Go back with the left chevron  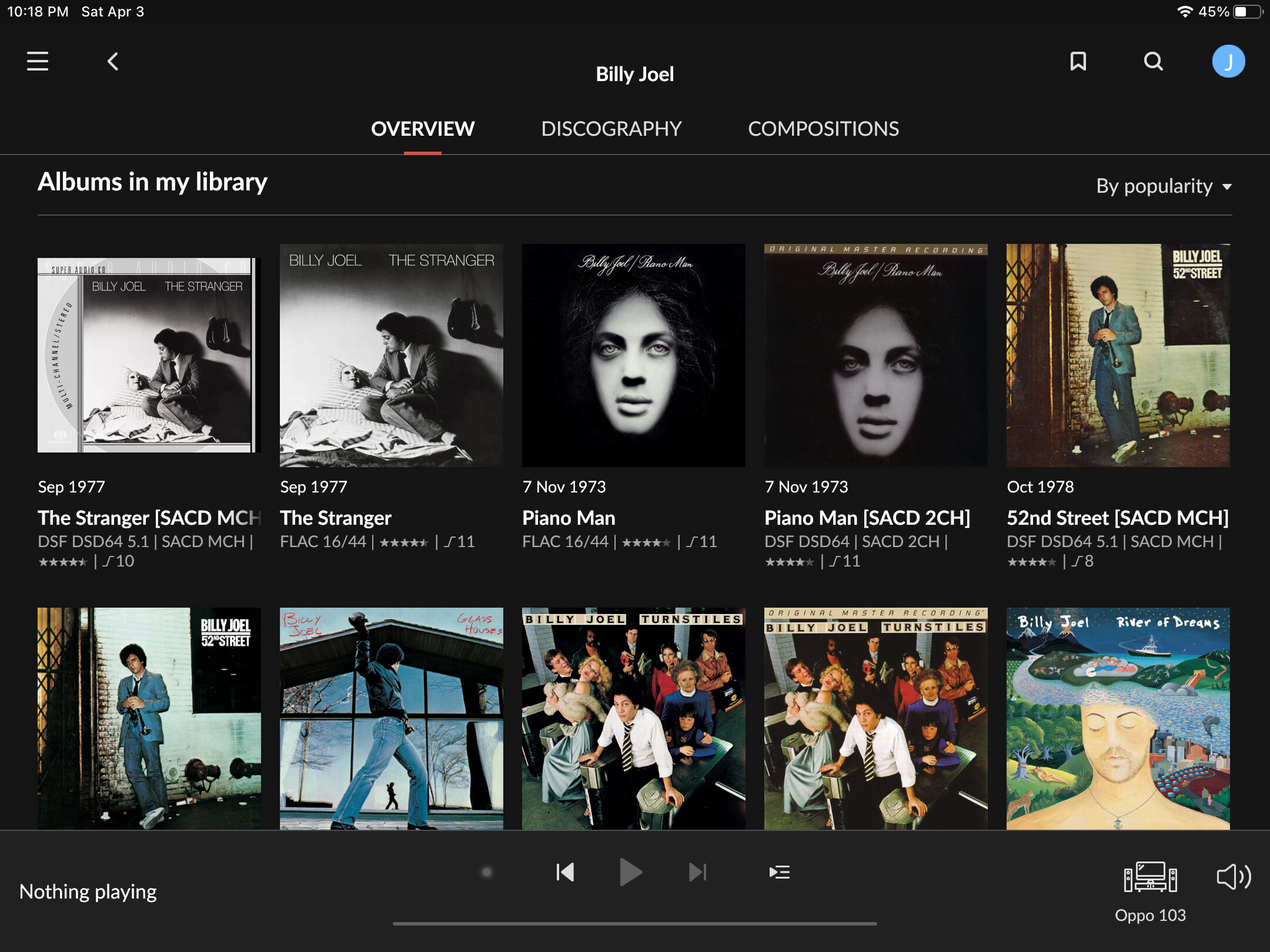(x=113, y=61)
